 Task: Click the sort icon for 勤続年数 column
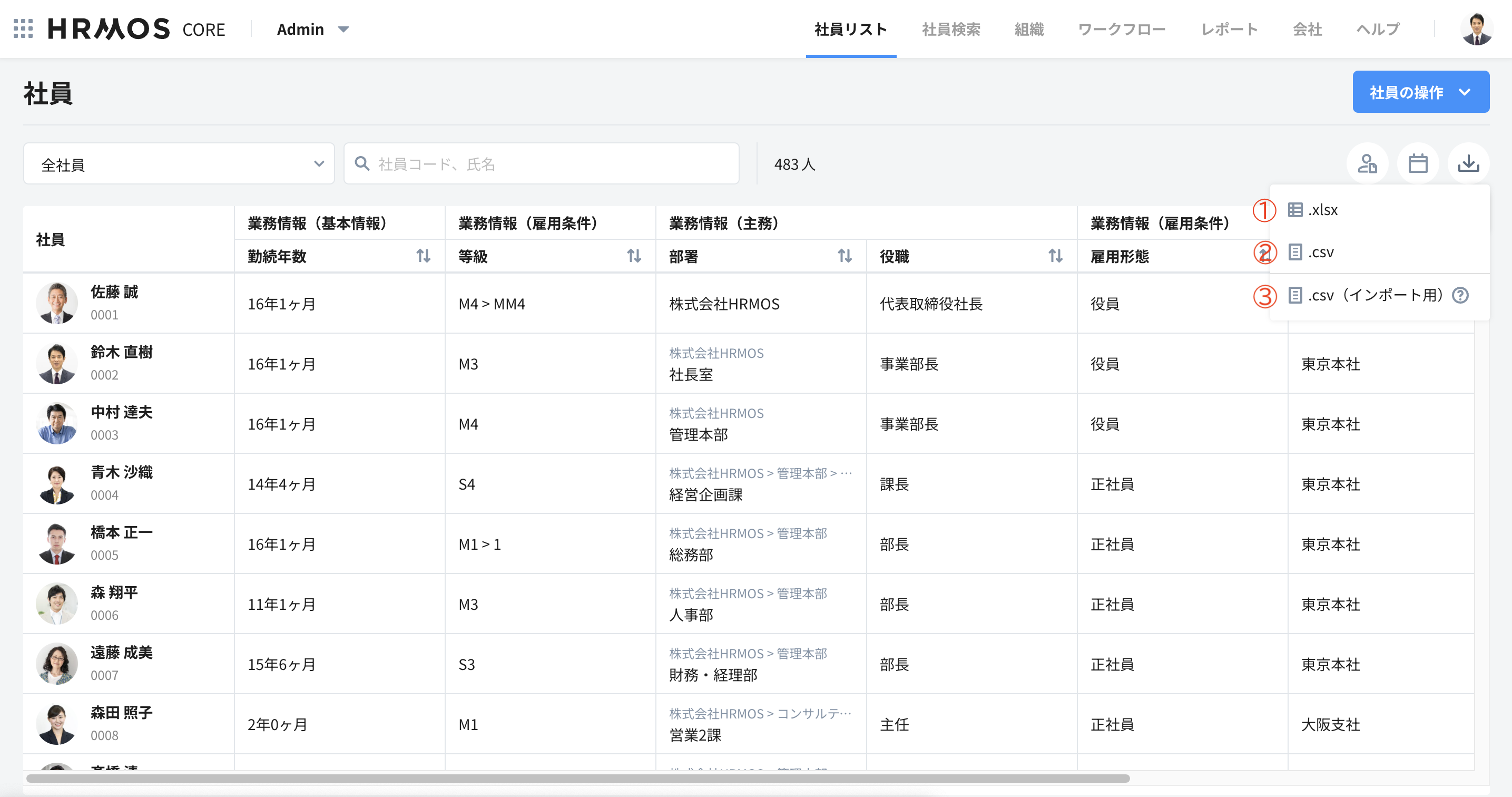(x=424, y=256)
